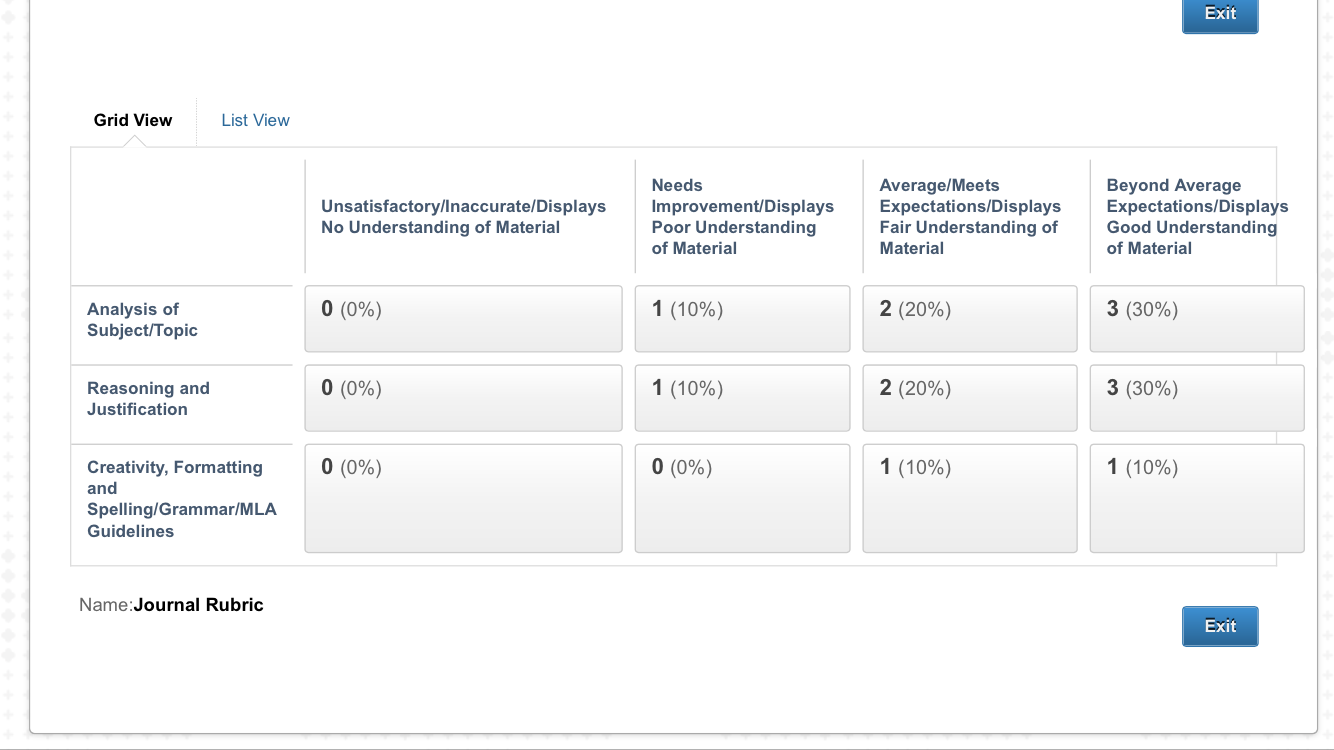Select Needs Improvement 0 (0%) cell in the Creativity row
Screen dimensions: 1334x750
pyautogui.click(x=742, y=498)
